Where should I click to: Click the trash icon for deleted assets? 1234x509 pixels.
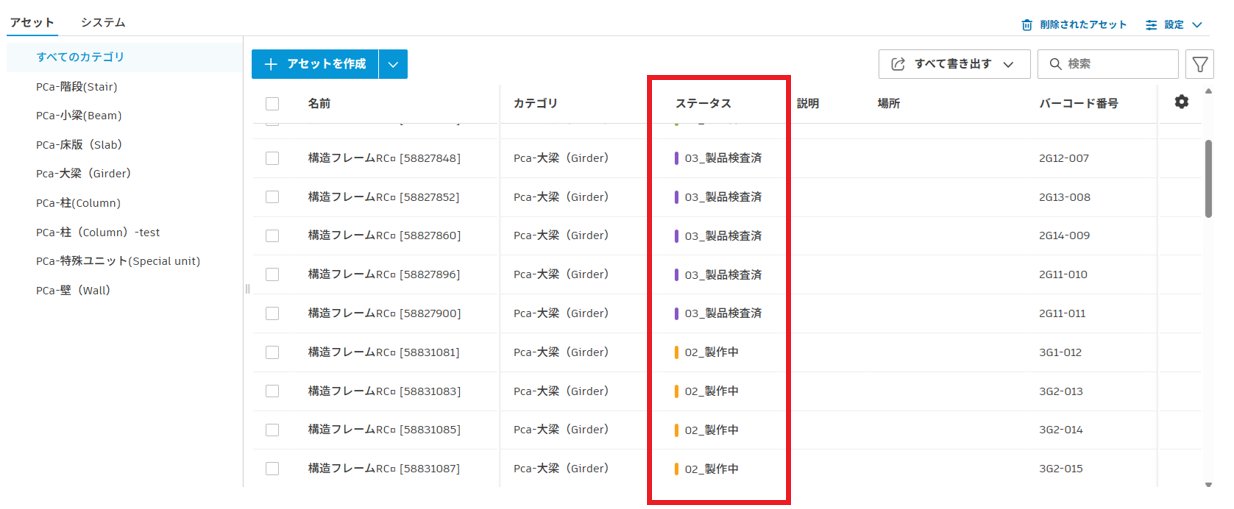1026,25
